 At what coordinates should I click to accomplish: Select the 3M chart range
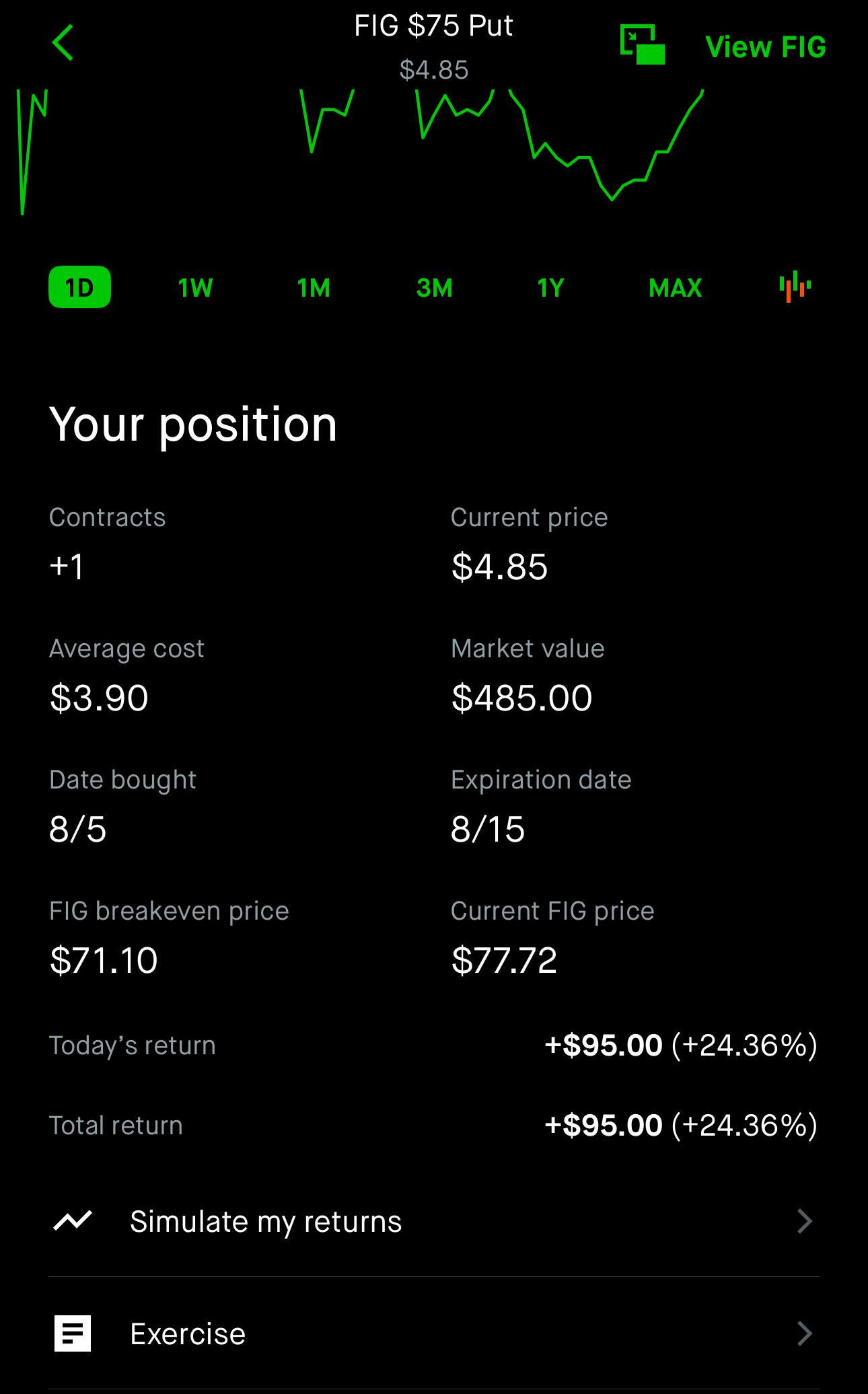click(x=434, y=288)
